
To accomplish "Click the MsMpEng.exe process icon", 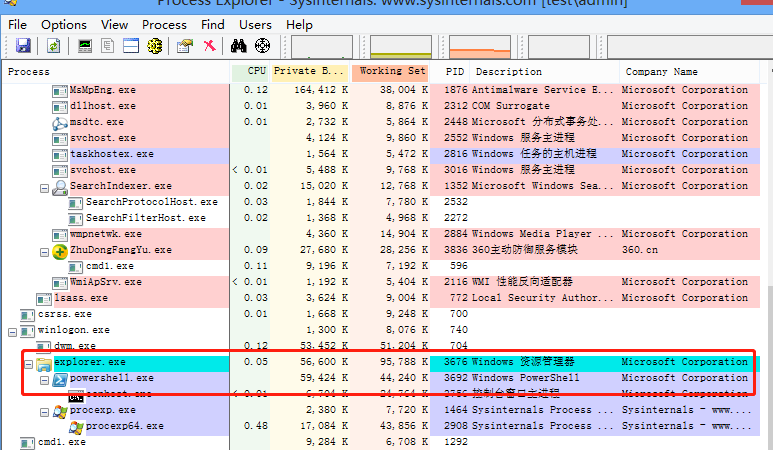I will tap(60, 91).
